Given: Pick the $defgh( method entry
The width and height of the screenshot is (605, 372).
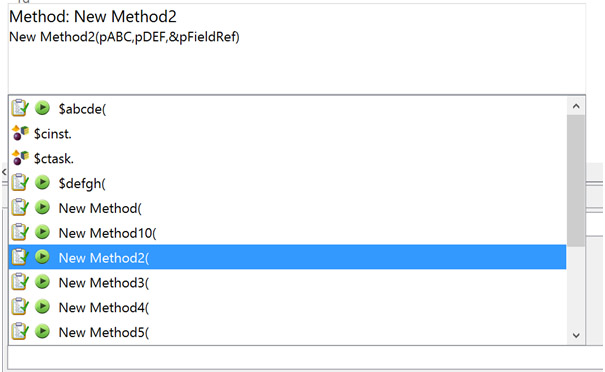Looking at the screenshot, I should pos(287,183).
